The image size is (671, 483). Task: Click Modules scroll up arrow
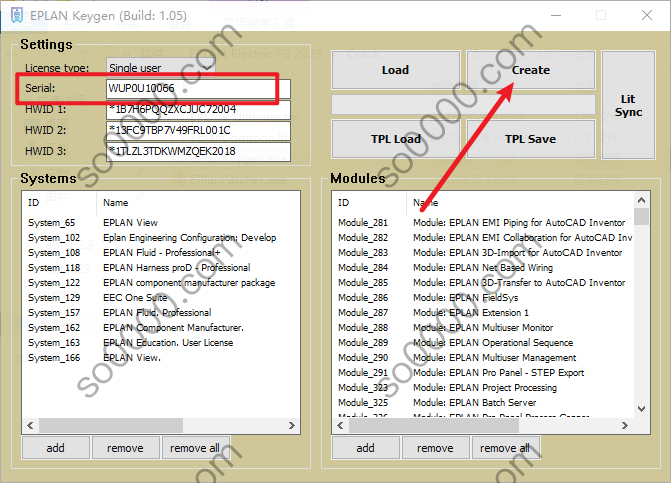[x=641, y=200]
